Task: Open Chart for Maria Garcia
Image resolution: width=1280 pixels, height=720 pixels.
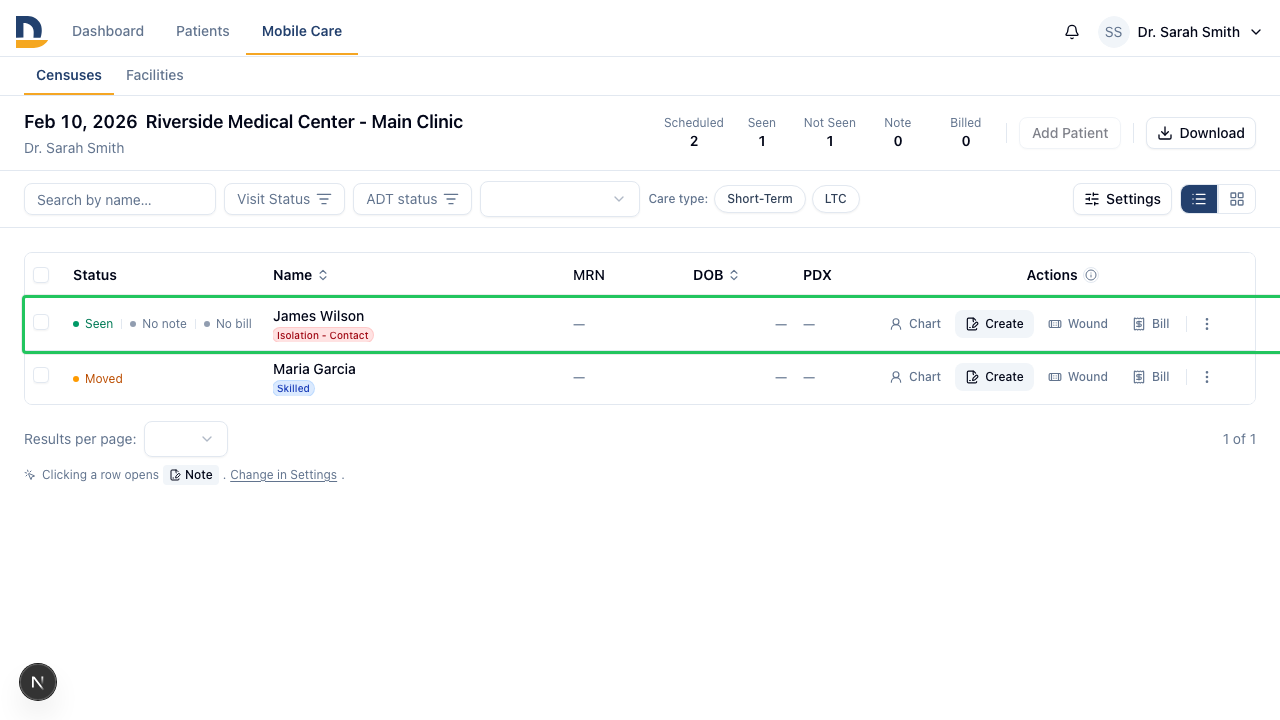Action: (x=915, y=377)
